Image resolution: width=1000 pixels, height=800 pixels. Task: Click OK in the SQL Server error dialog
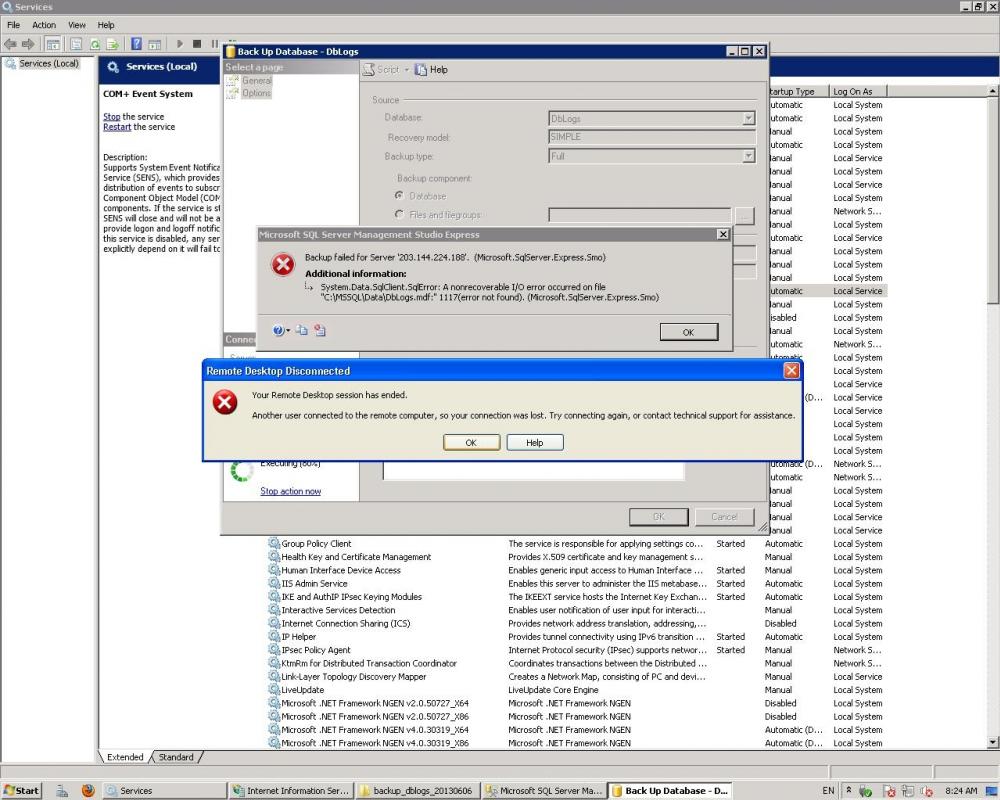coord(689,332)
